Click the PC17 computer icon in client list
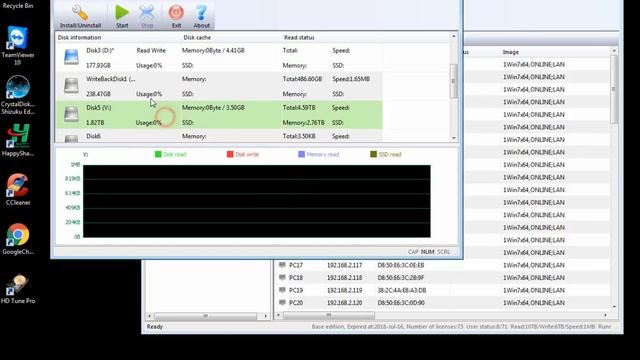Screen dimensions: 640x360 click(282, 265)
